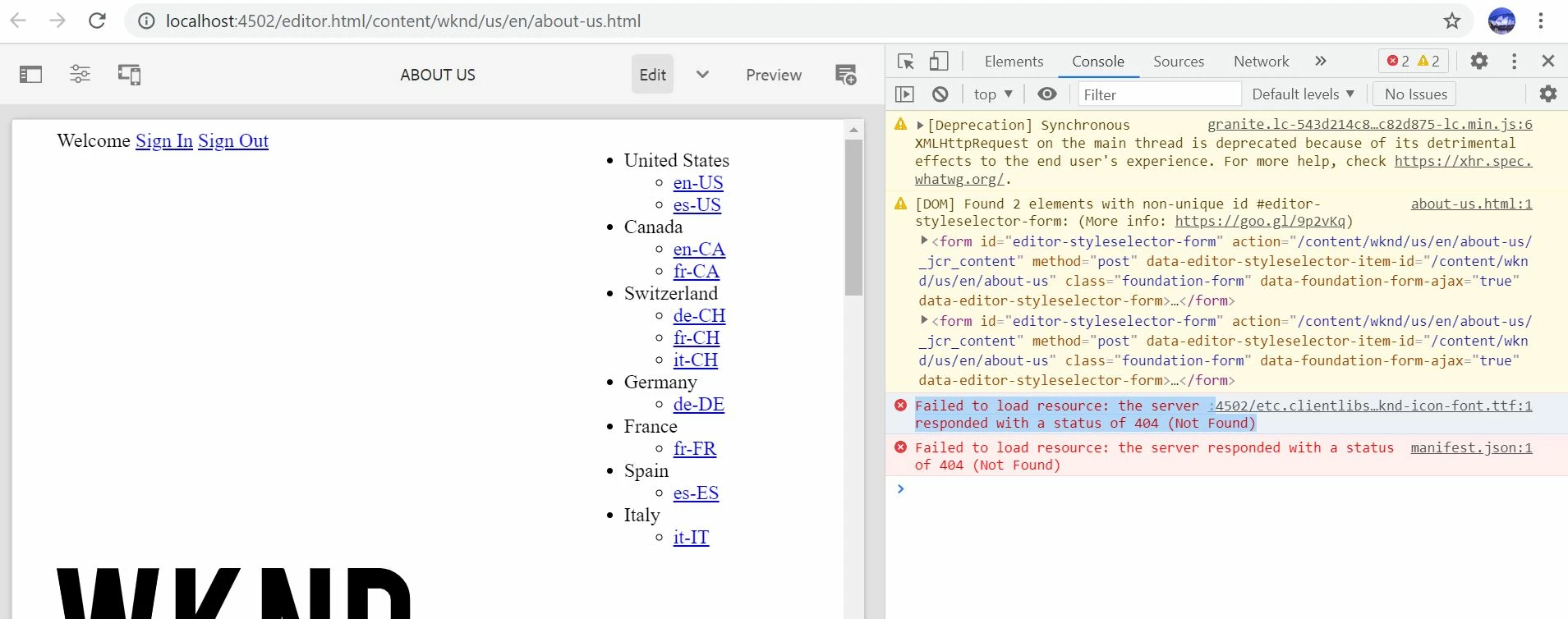Image resolution: width=1568 pixels, height=619 pixels.
Task: Create a live expression with eye icon
Action: click(x=1047, y=94)
